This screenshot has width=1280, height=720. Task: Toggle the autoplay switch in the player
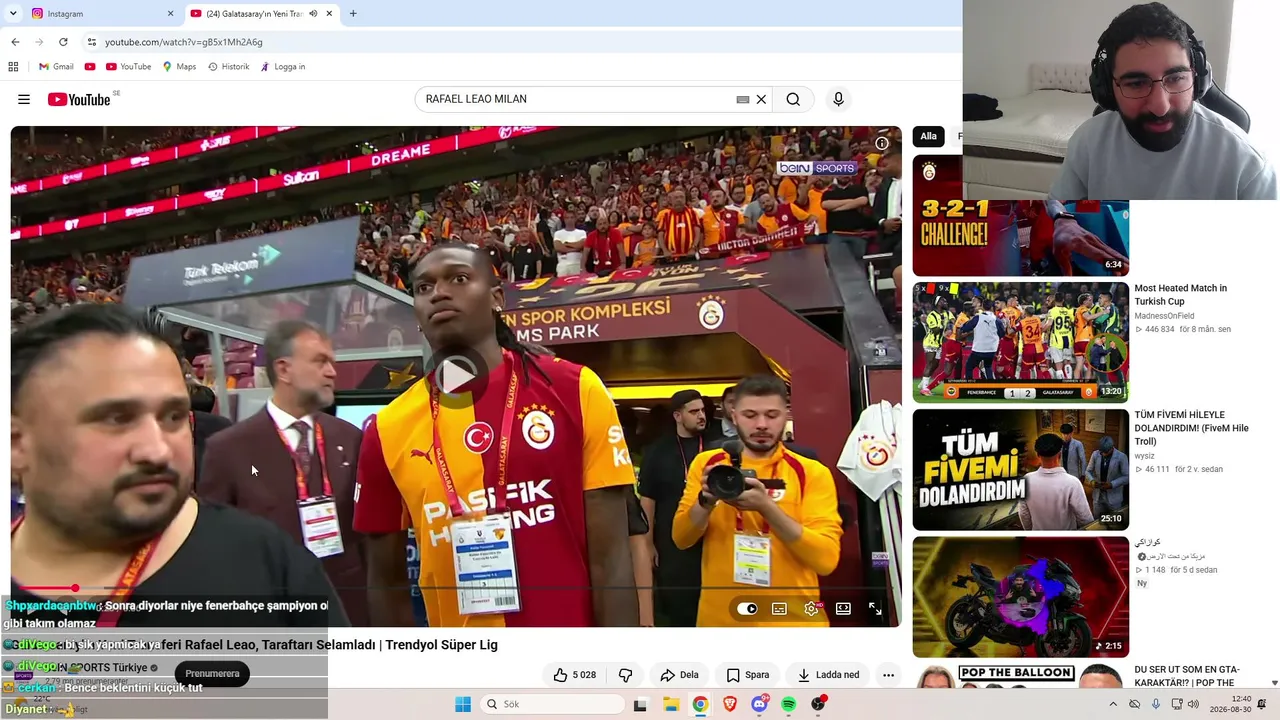(747, 608)
